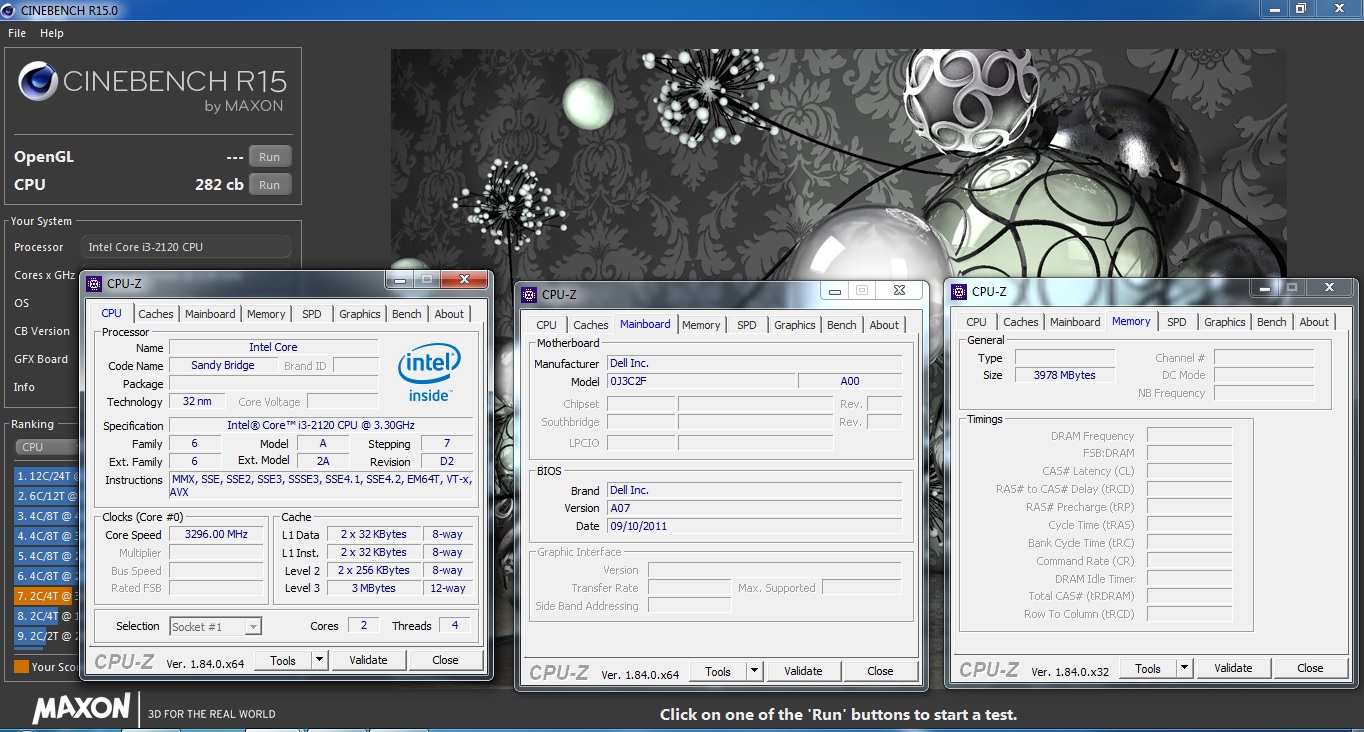
Task: Click the Core Speed value 3296.00 MHz
Action: [216, 535]
